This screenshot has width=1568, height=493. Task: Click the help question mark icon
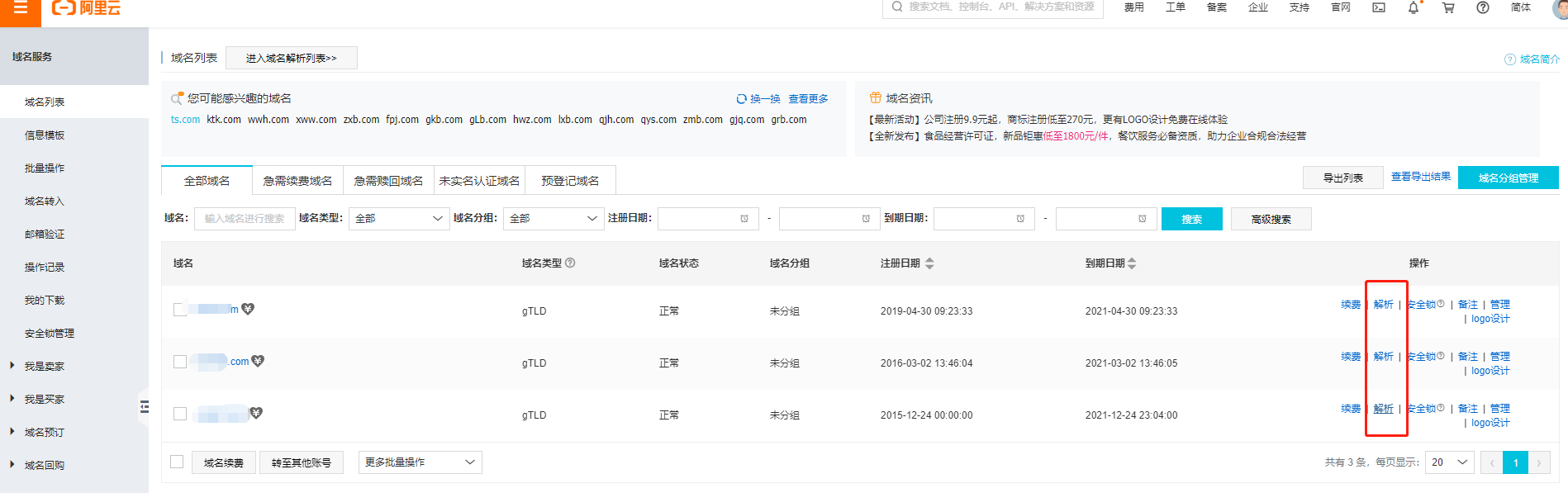click(1483, 7)
